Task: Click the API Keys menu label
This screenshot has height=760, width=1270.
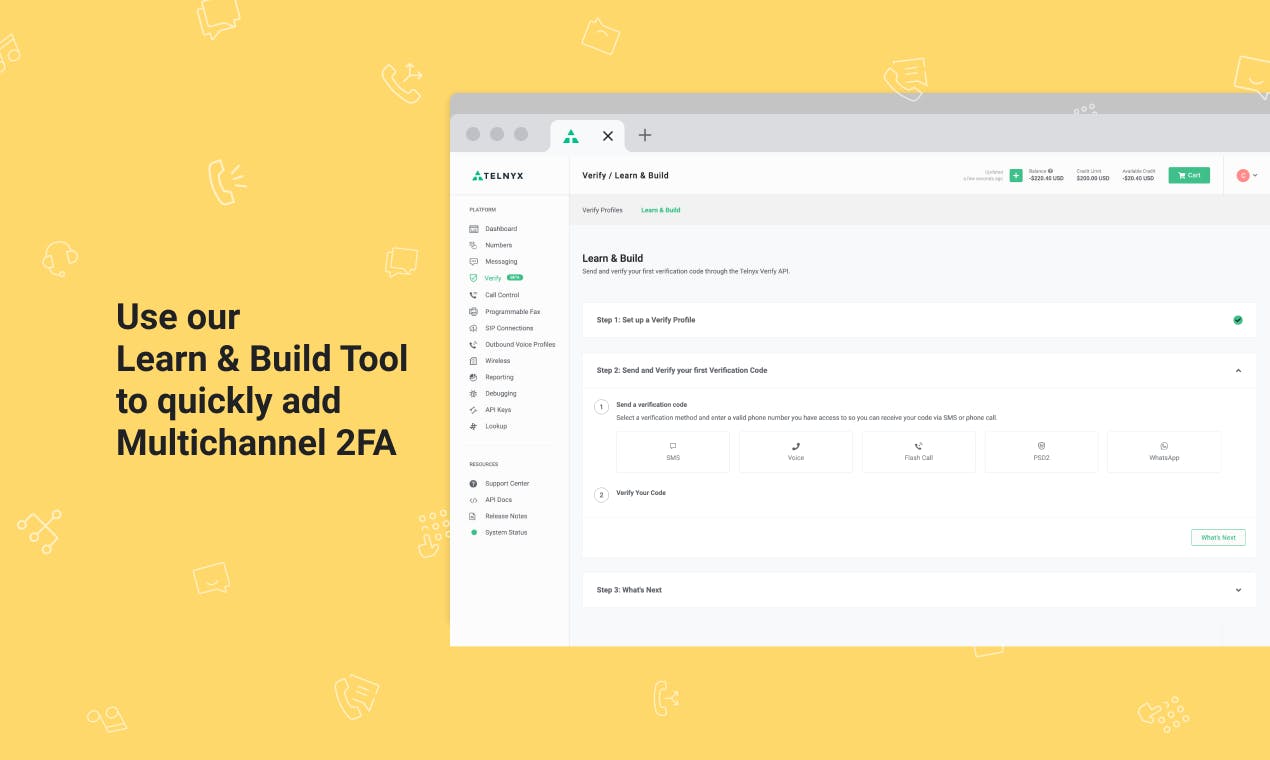Action: coord(498,410)
